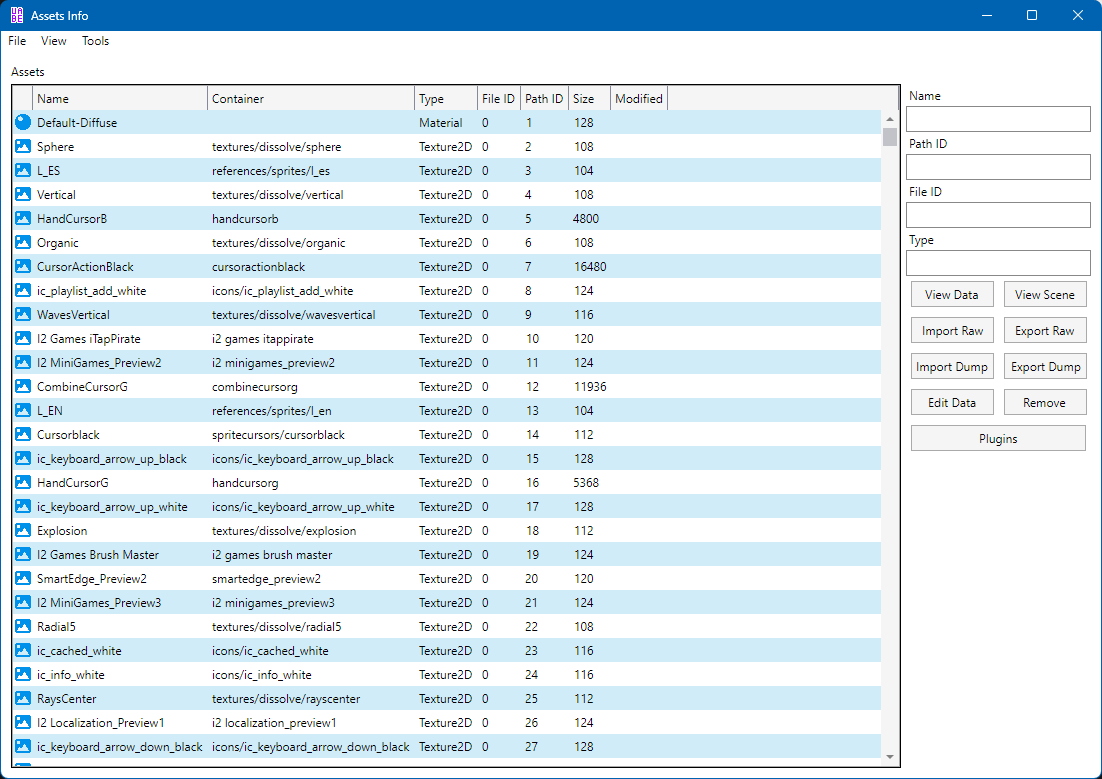The width and height of the screenshot is (1102, 779).
Task: Click the asset list scroll down arrow
Action: [890, 757]
